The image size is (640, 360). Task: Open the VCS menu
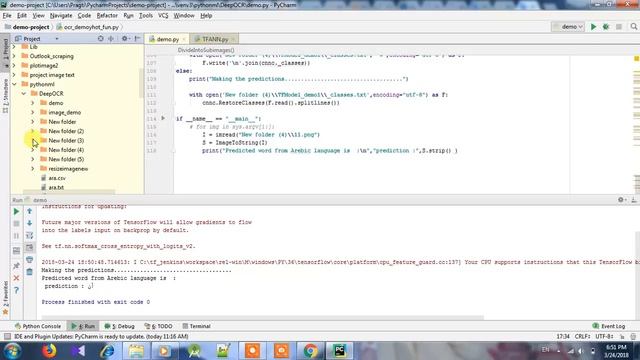click(163, 16)
